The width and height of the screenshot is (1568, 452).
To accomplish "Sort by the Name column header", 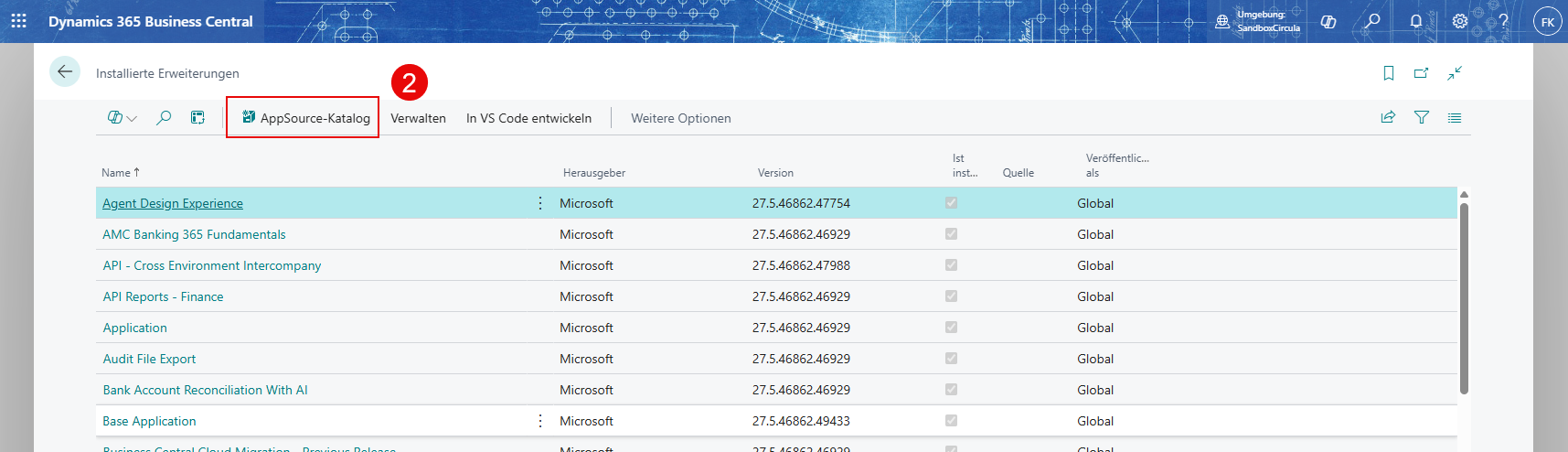I will click(120, 172).
